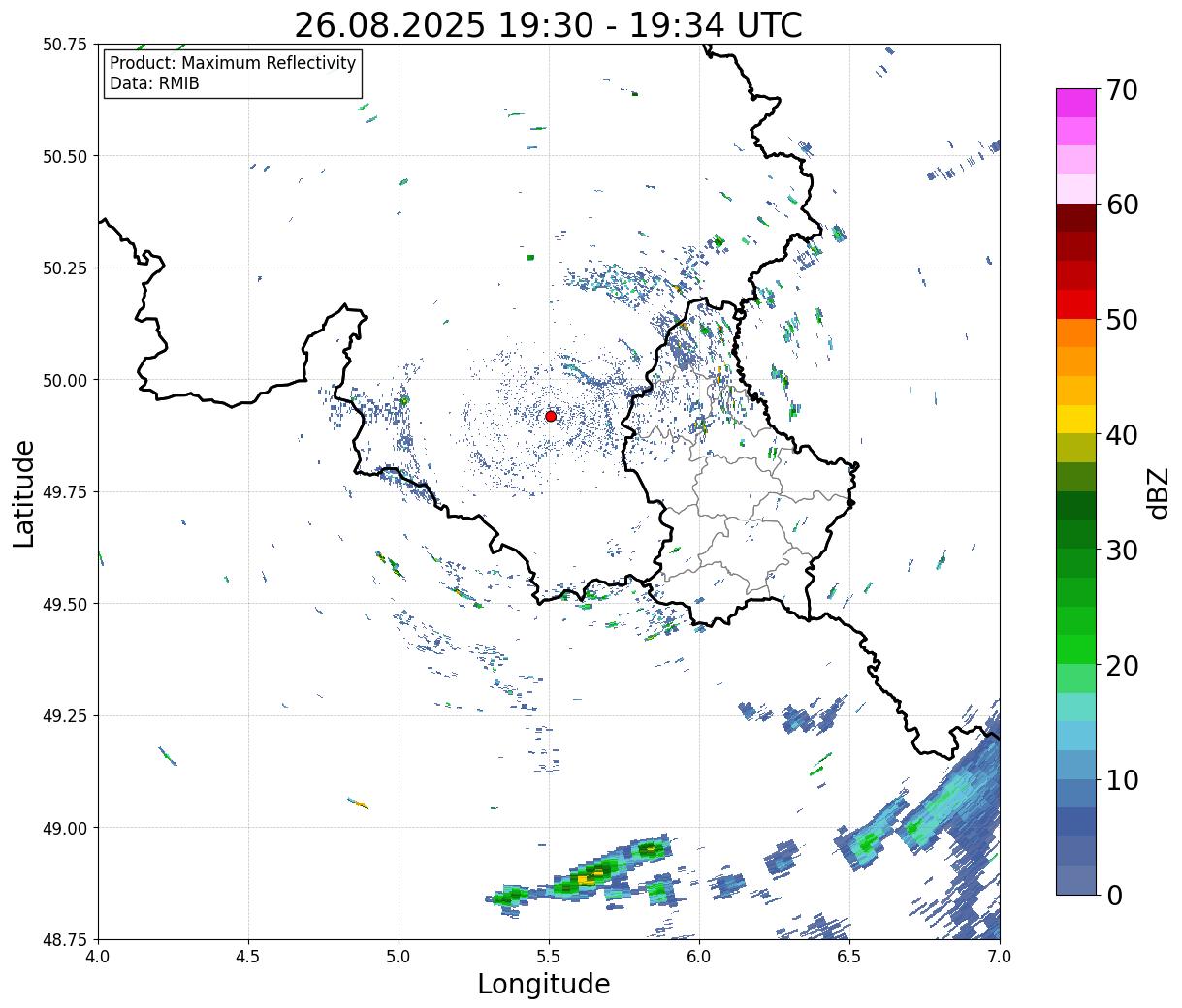
Task: Click the latitude tick label 50.00
Action: pos(64,380)
